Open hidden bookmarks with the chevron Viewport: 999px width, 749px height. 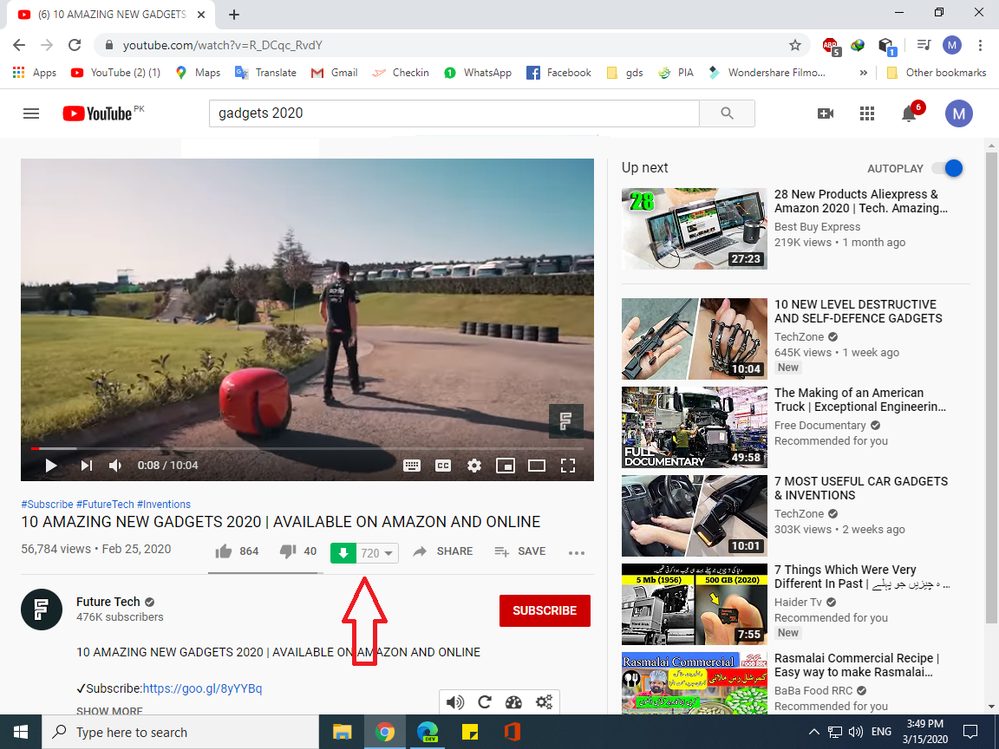tap(862, 72)
